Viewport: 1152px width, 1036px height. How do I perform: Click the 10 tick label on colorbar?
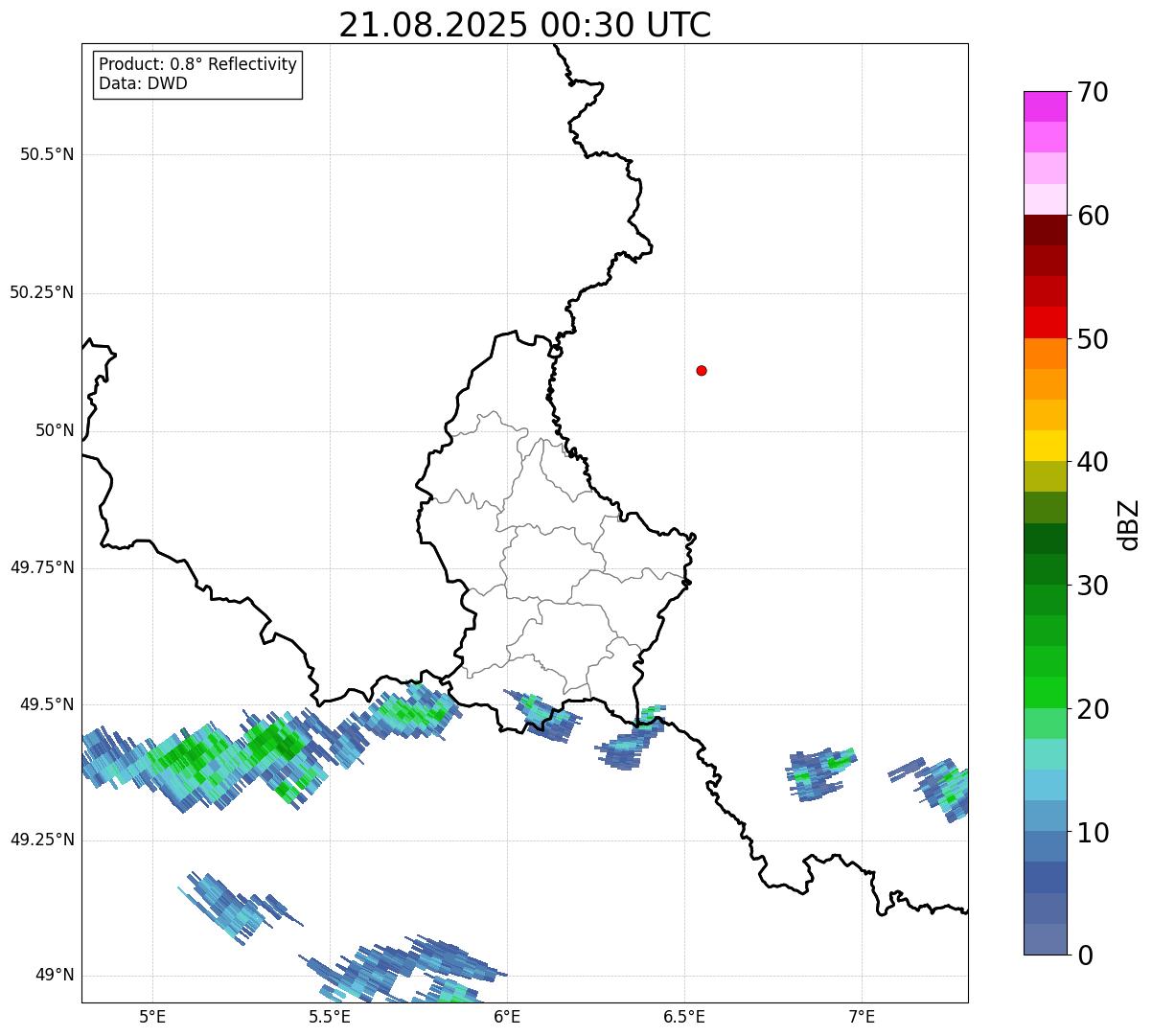[1093, 833]
